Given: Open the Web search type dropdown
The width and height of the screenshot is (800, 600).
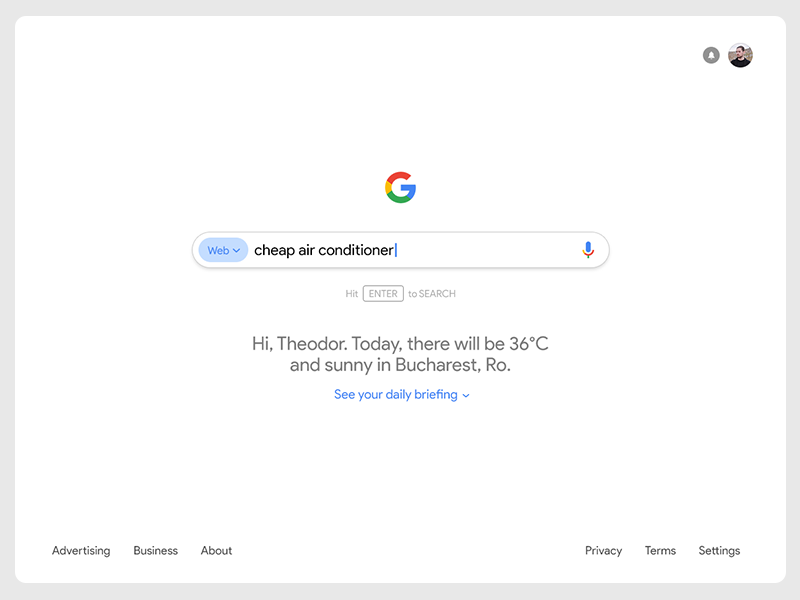Looking at the screenshot, I should (x=223, y=250).
